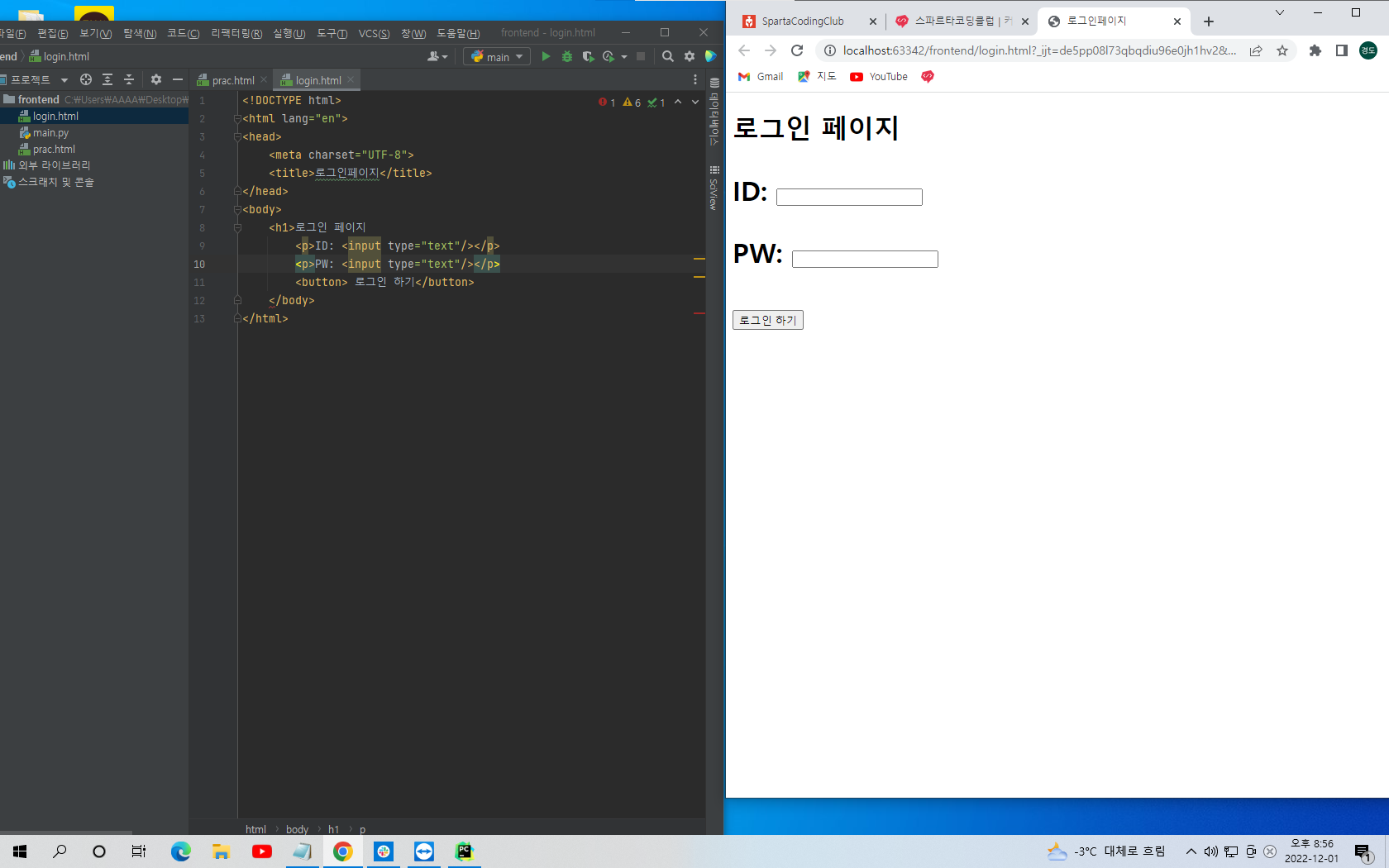Select opened file with the crosshair locate icon
The width and height of the screenshot is (1389, 868).
86,79
